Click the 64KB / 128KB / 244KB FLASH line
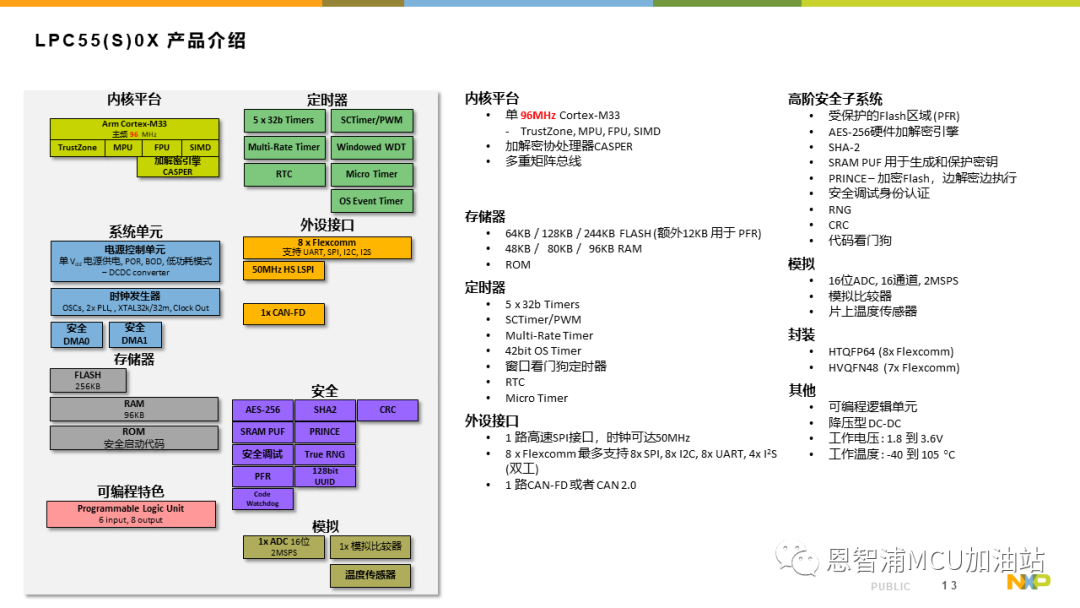Viewport: 1080px width, 608px height. point(633,233)
